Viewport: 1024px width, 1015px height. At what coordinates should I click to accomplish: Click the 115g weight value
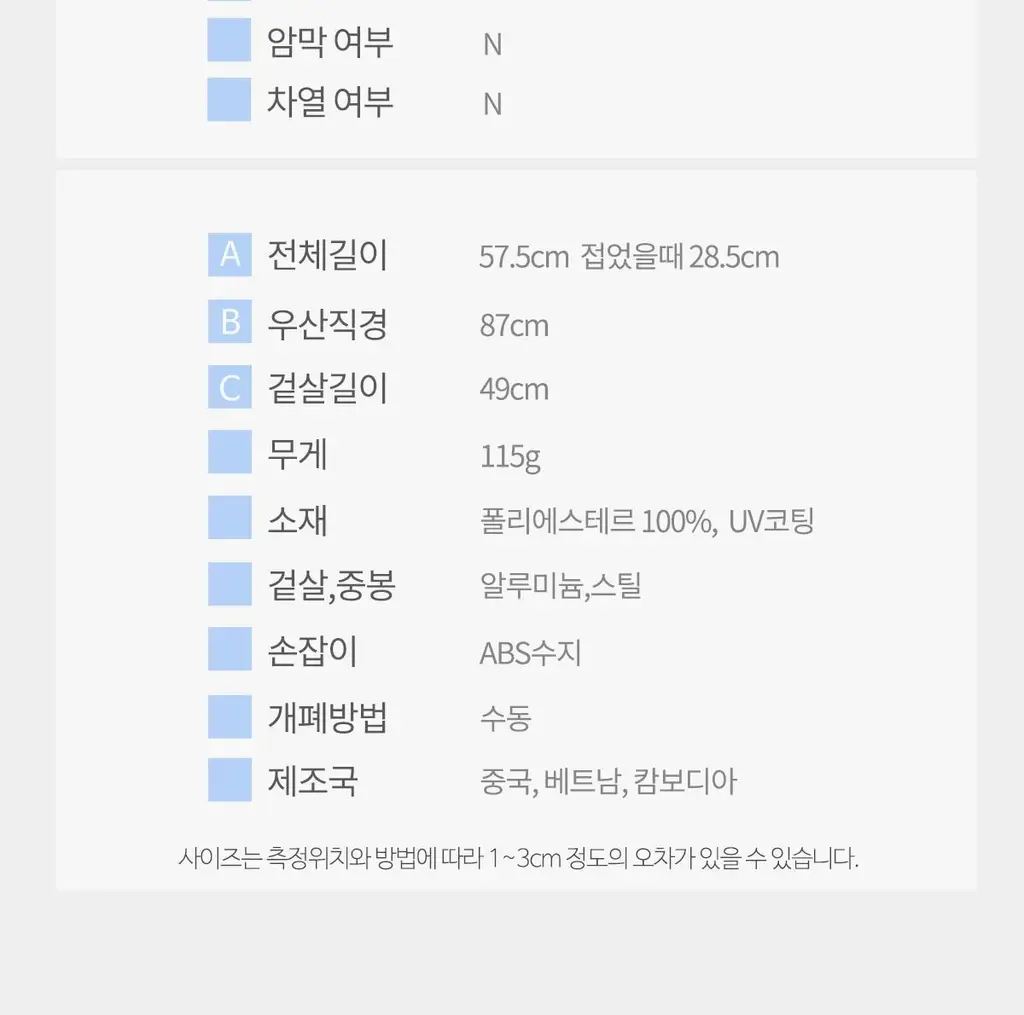tap(510, 457)
